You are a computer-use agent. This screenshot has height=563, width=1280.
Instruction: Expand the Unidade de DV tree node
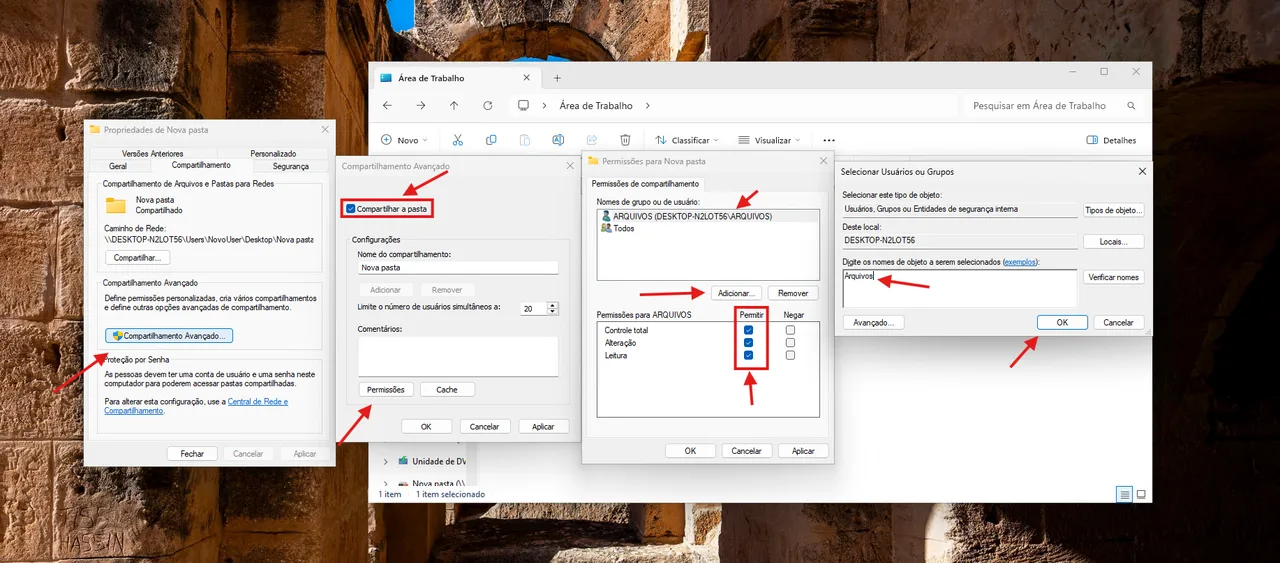(x=386, y=461)
